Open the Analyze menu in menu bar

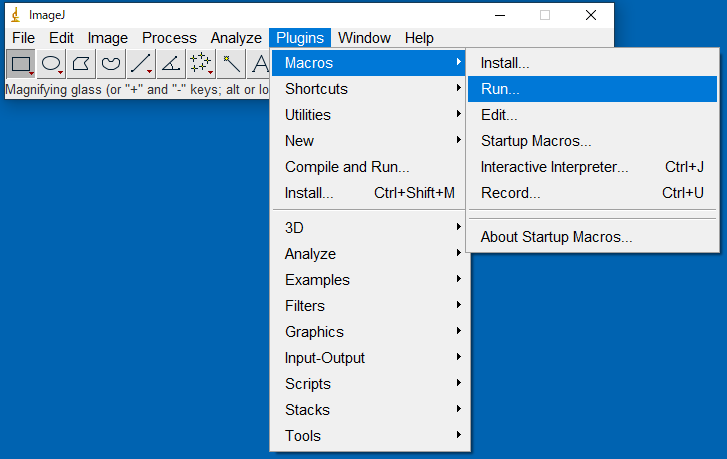pos(236,38)
